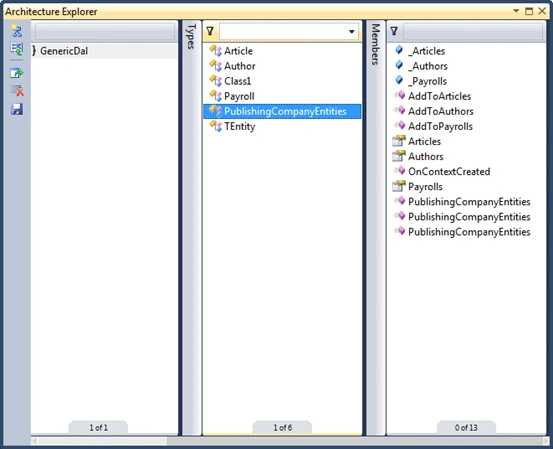
Task: Click the OnContextCreated method icon
Action: [400, 171]
